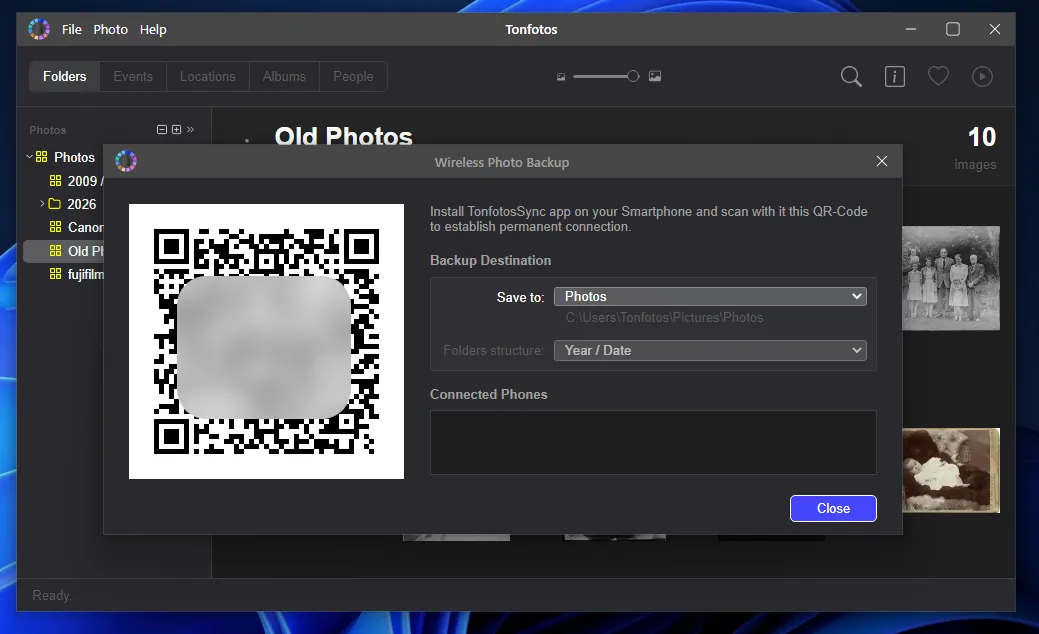
Task: Expand the 2026 folder node
Action: tap(42, 204)
